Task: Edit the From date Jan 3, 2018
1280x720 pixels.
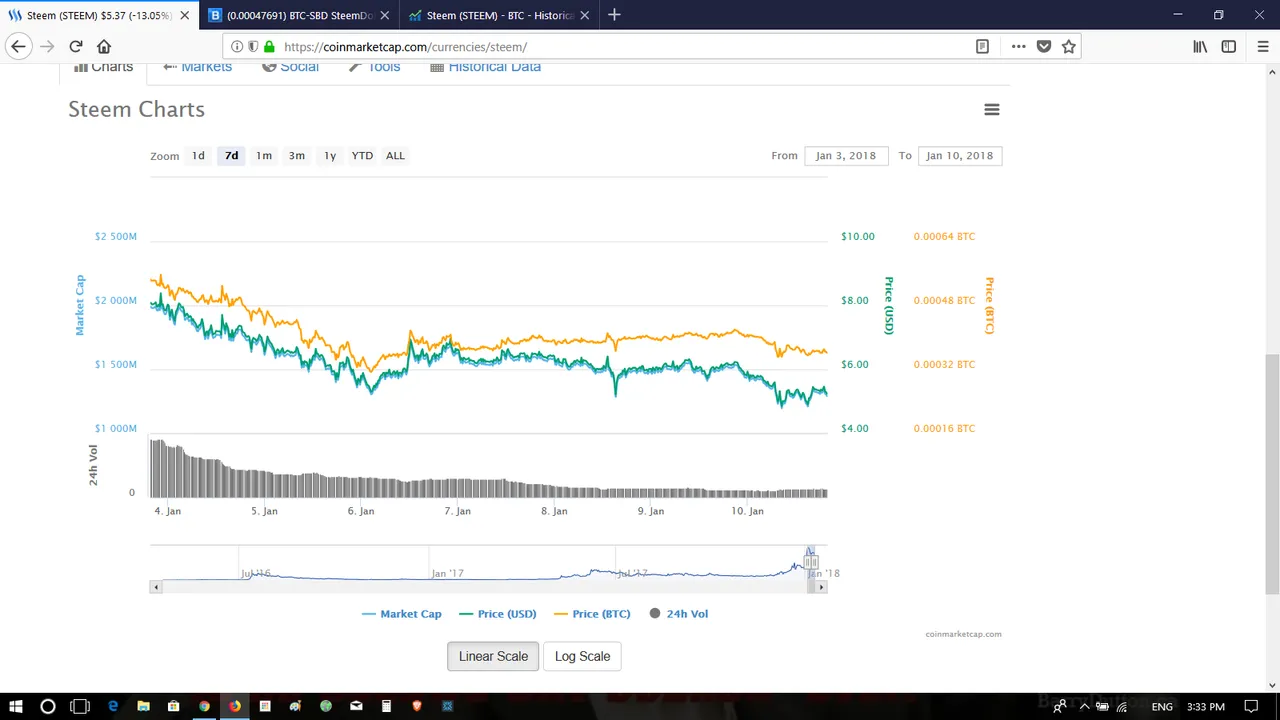Action: point(846,155)
